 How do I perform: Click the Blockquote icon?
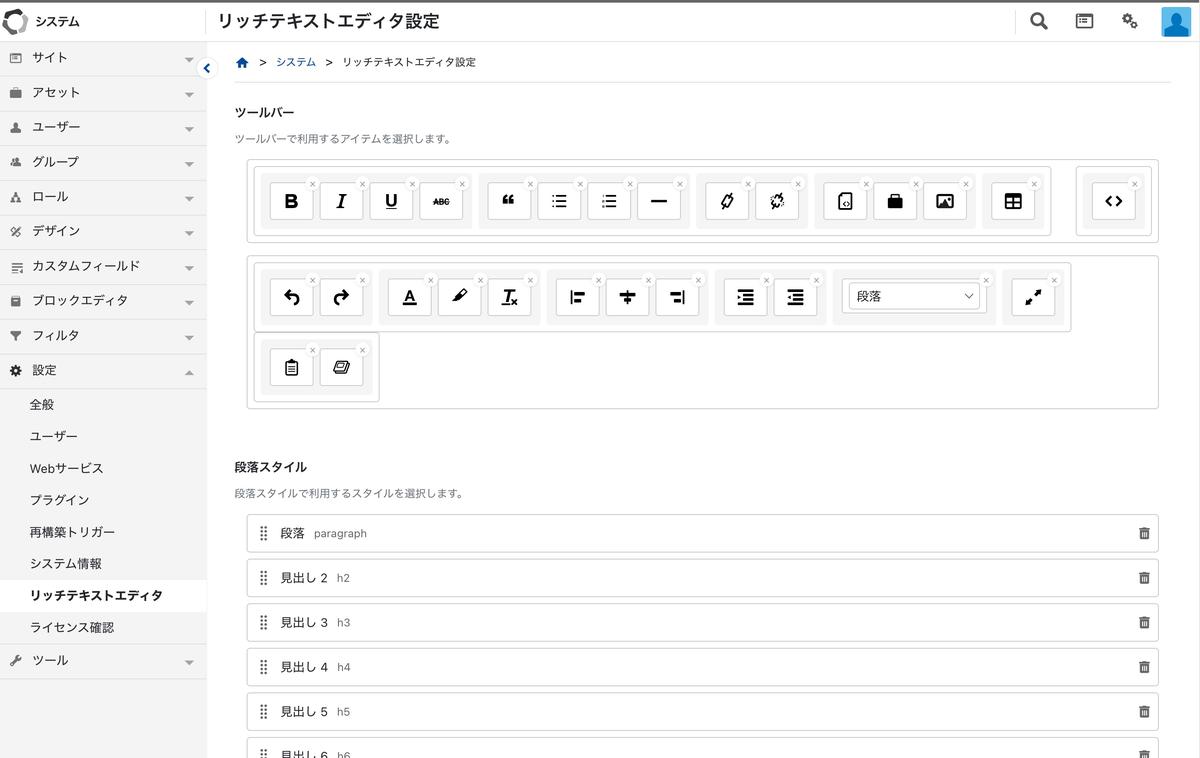point(509,201)
